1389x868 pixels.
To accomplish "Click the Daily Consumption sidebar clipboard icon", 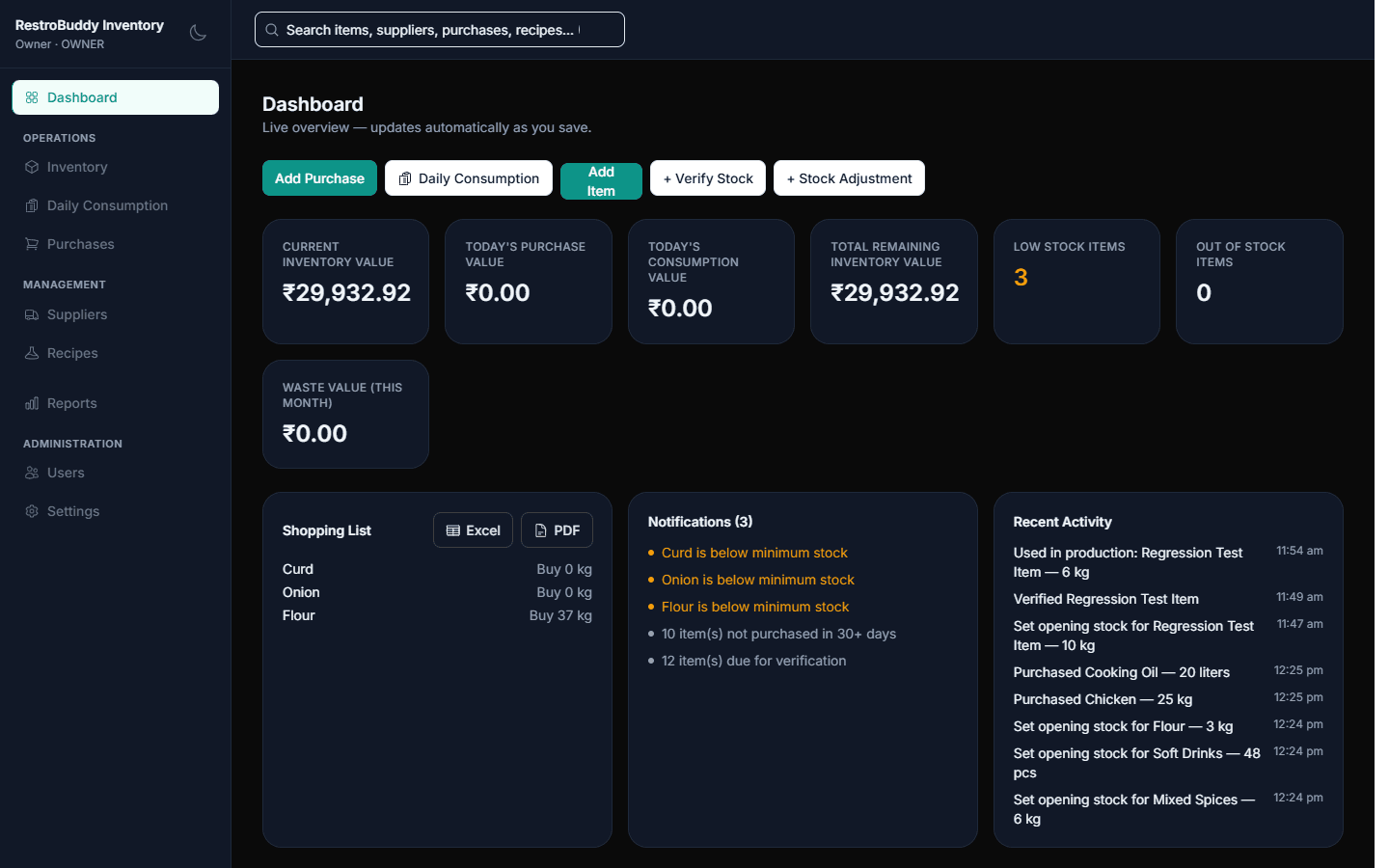I will (32, 205).
